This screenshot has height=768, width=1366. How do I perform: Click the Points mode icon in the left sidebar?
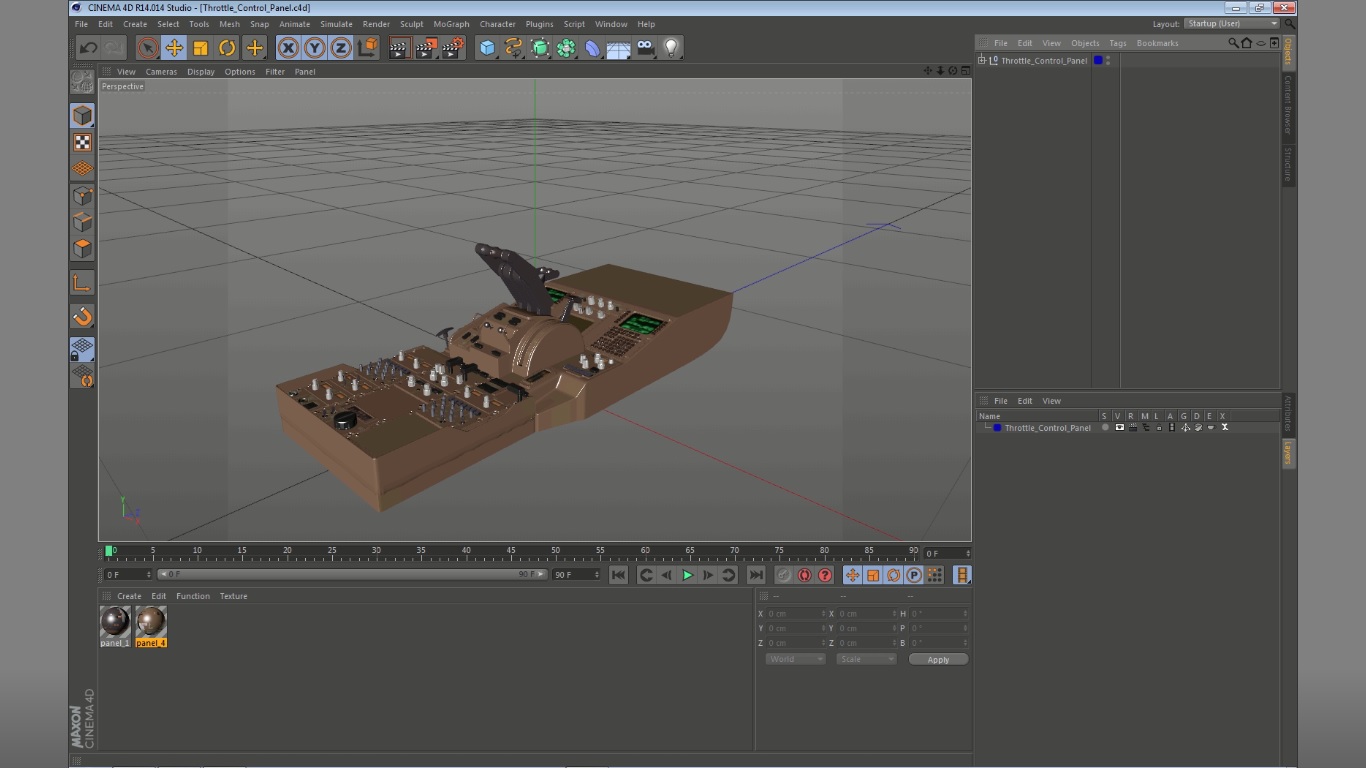click(x=82, y=196)
